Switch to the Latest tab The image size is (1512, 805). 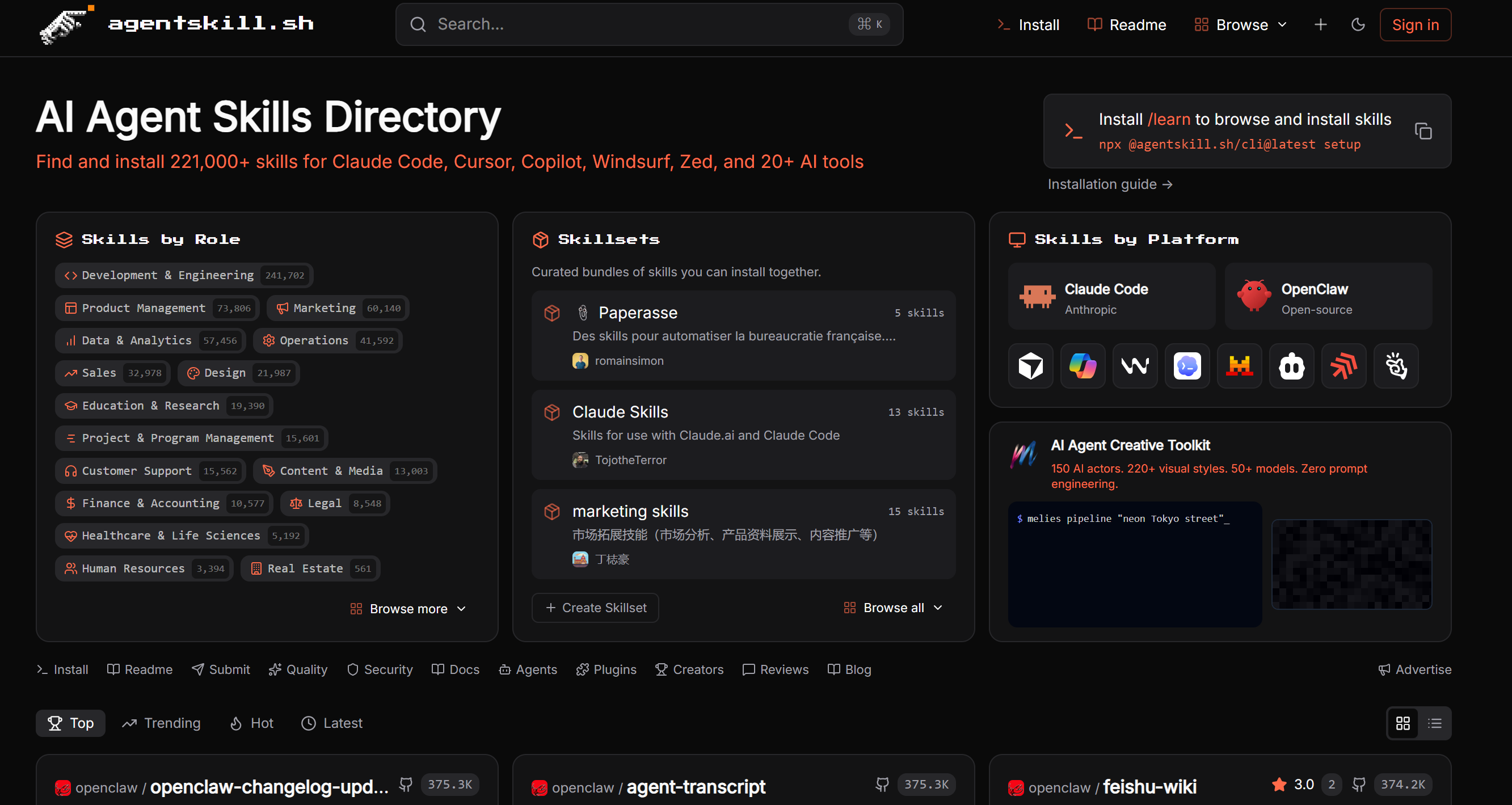click(332, 723)
